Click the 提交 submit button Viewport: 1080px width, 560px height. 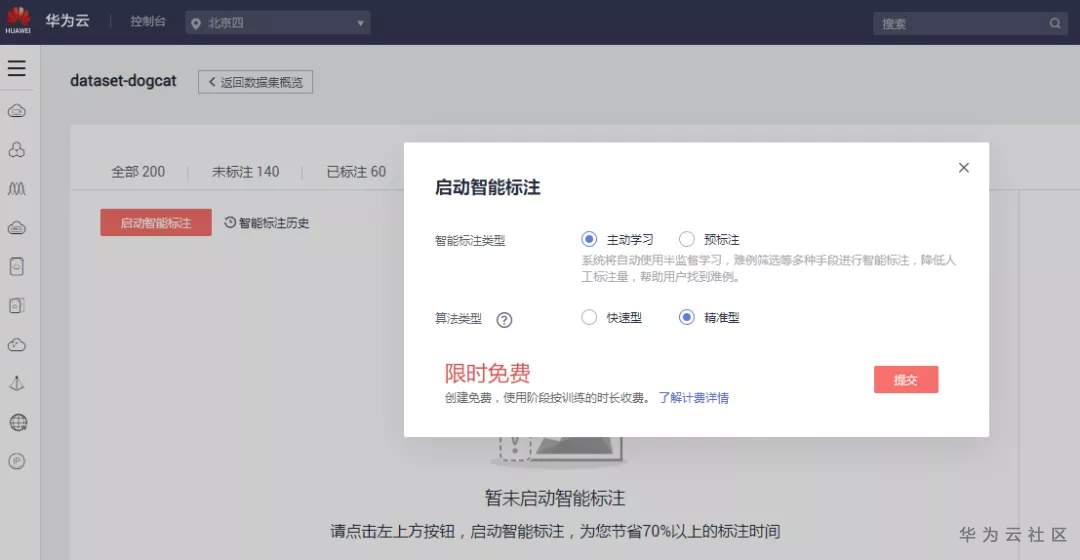906,380
